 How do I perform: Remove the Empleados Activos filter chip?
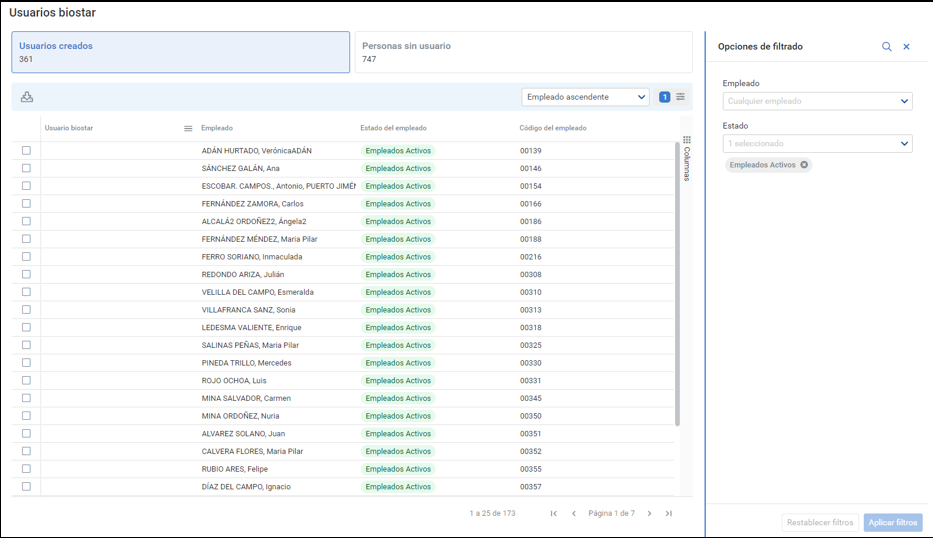click(804, 165)
